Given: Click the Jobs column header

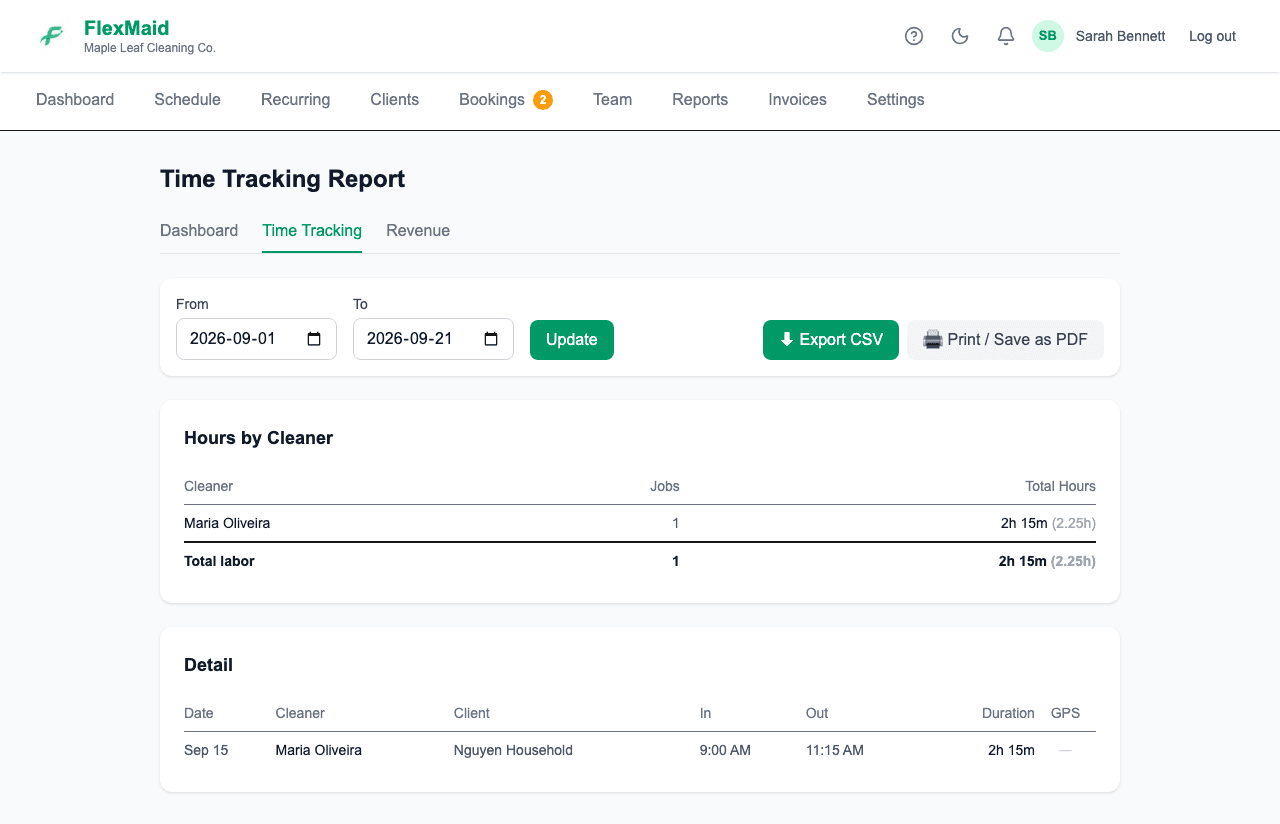Looking at the screenshot, I should [x=665, y=486].
